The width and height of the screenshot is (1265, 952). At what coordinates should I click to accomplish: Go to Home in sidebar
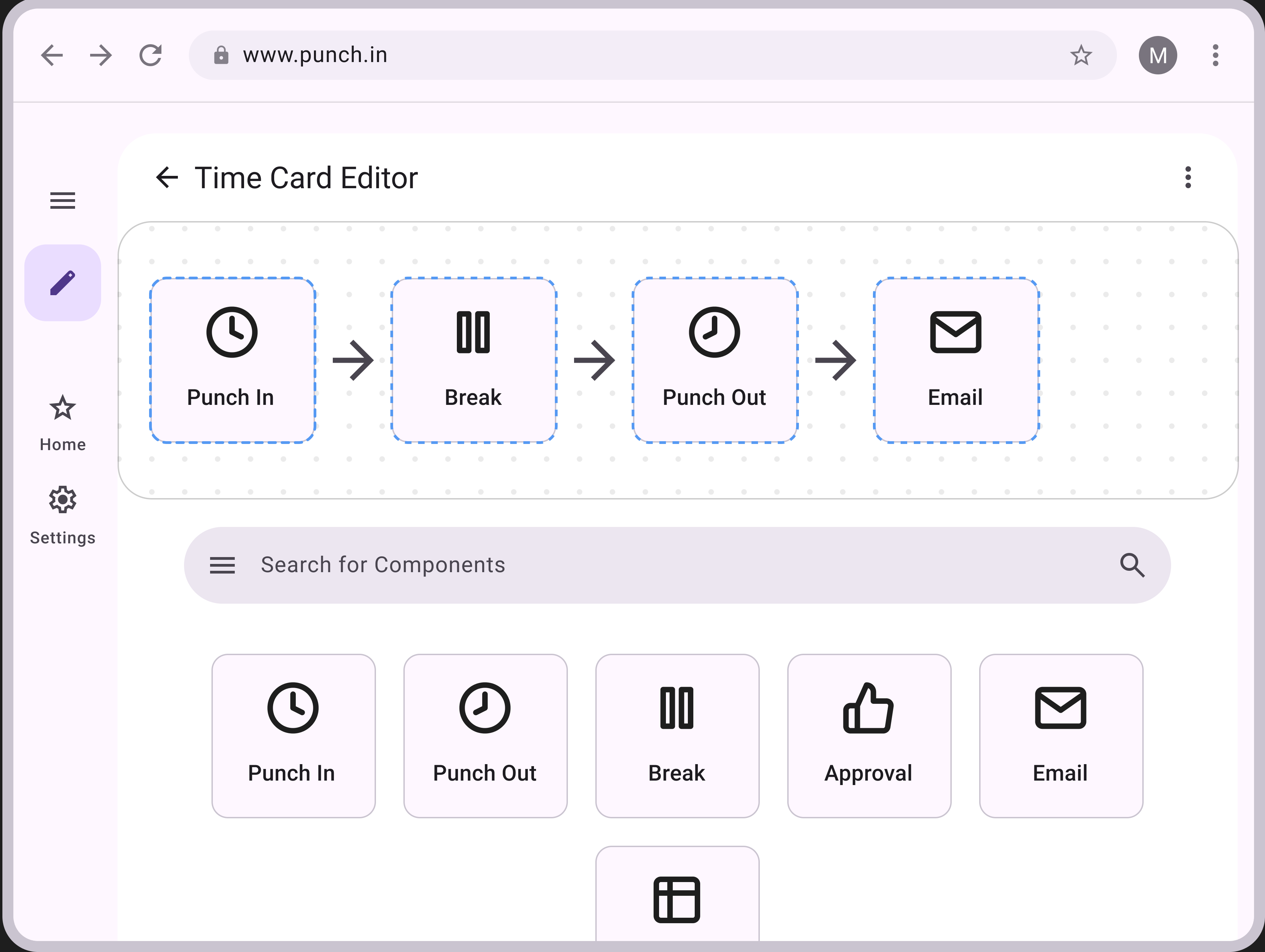pyautogui.click(x=63, y=423)
